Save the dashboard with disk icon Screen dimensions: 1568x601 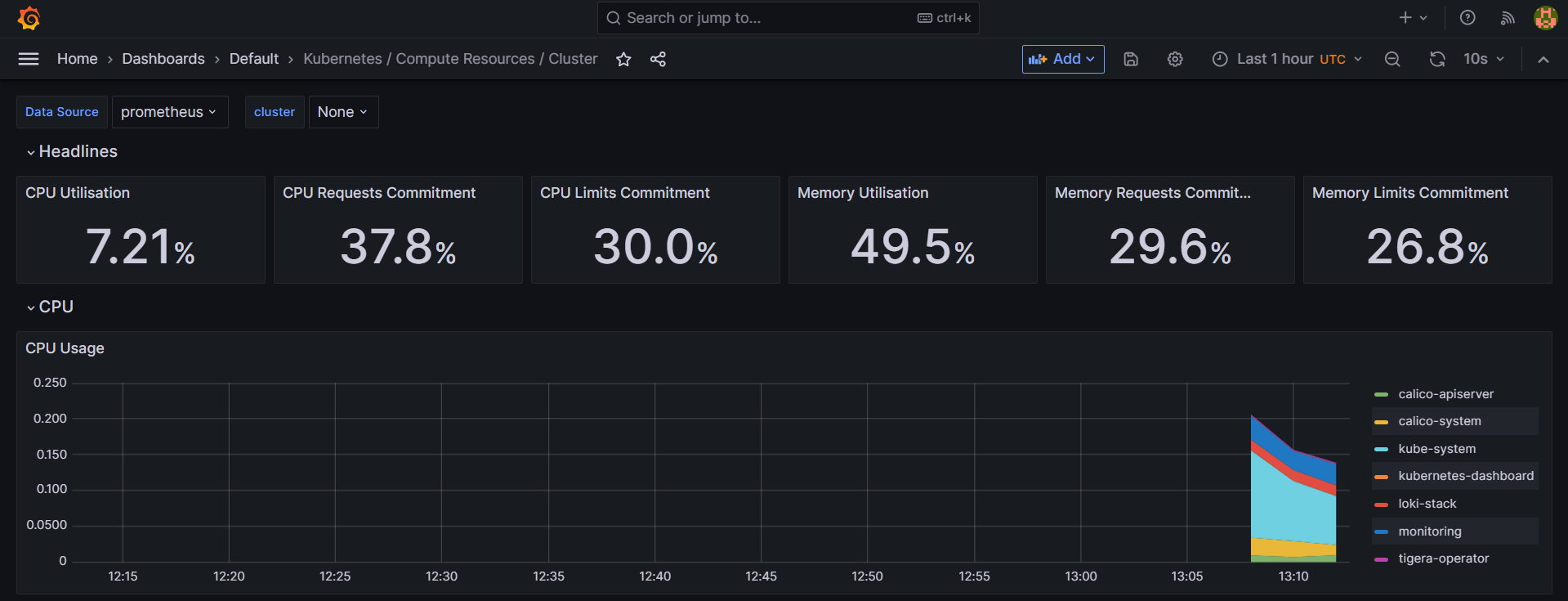point(1131,59)
